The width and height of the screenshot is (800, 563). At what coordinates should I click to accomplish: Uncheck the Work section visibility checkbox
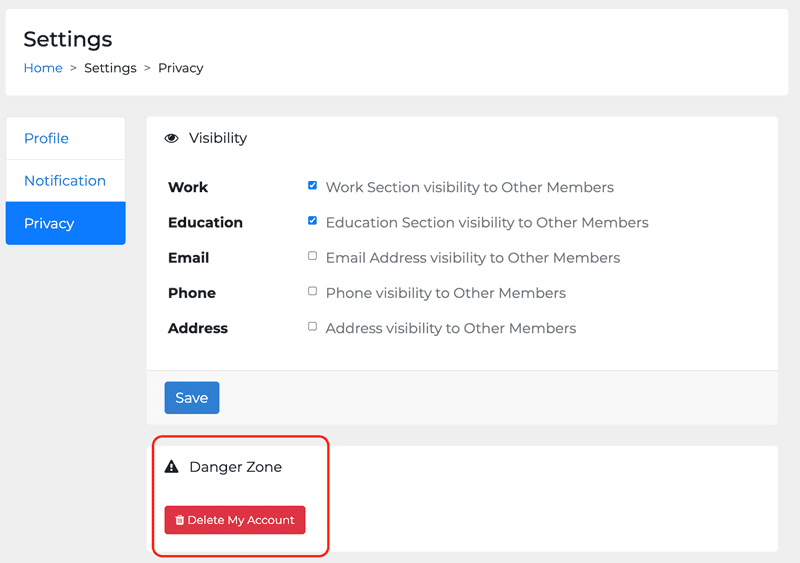[313, 186]
